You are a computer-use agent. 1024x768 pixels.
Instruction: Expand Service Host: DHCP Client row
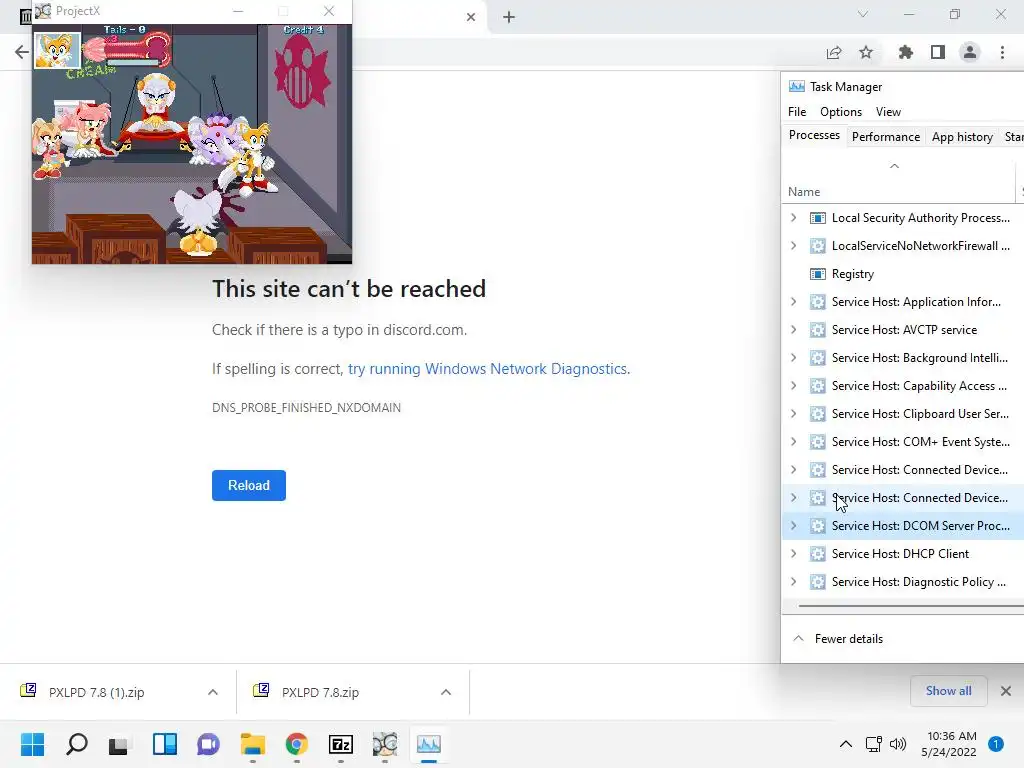pos(793,554)
